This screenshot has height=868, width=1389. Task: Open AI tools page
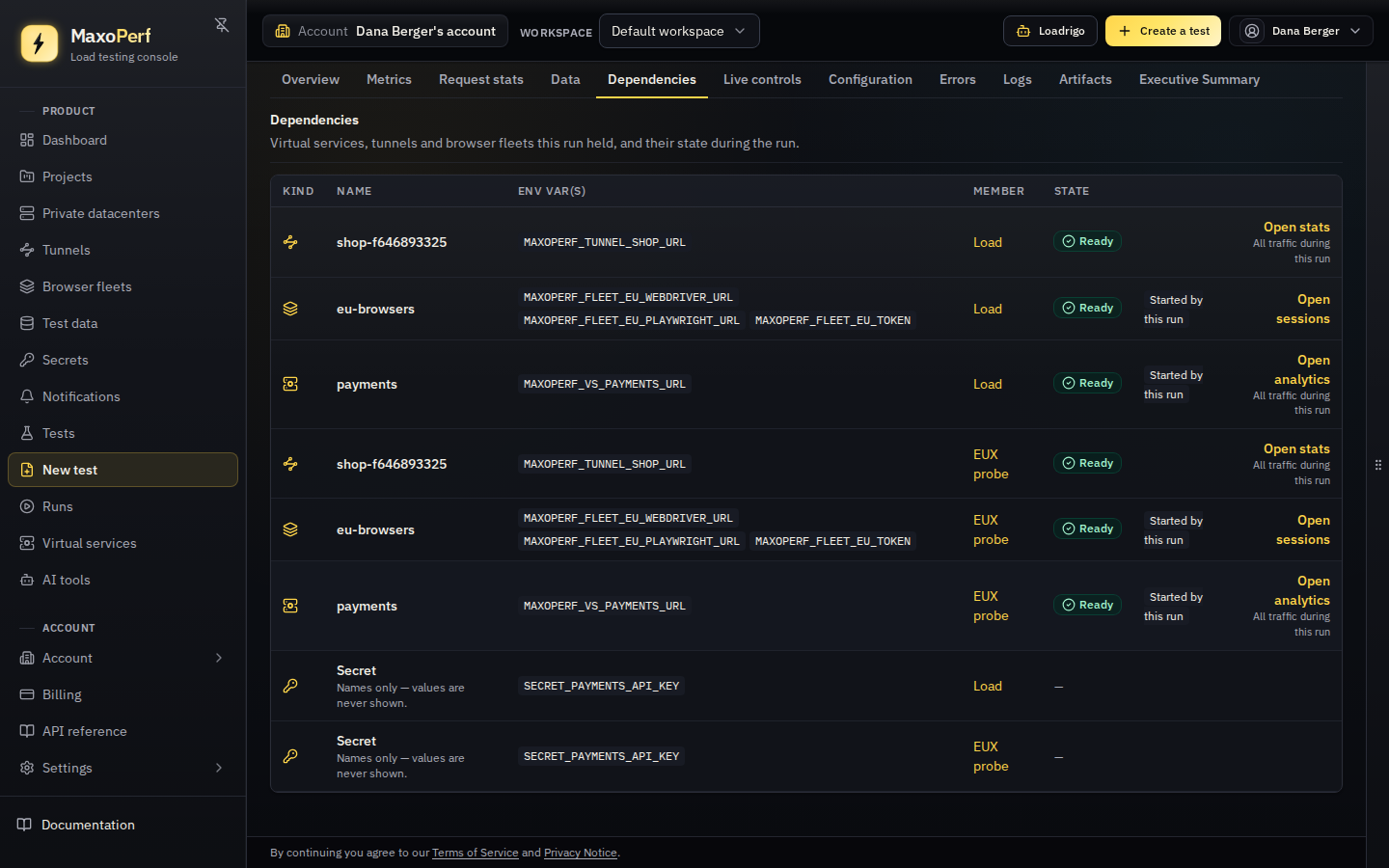coord(123,580)
